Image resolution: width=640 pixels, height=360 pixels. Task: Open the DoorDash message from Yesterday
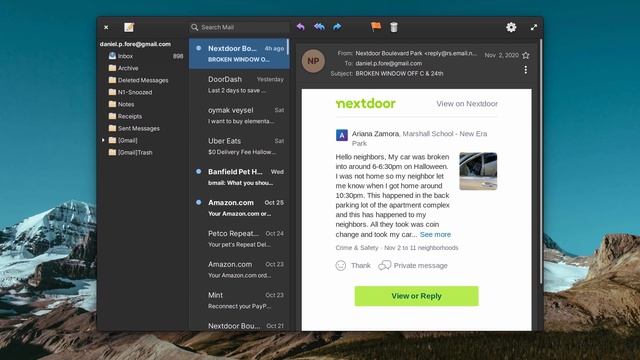(x=239, y=84)
